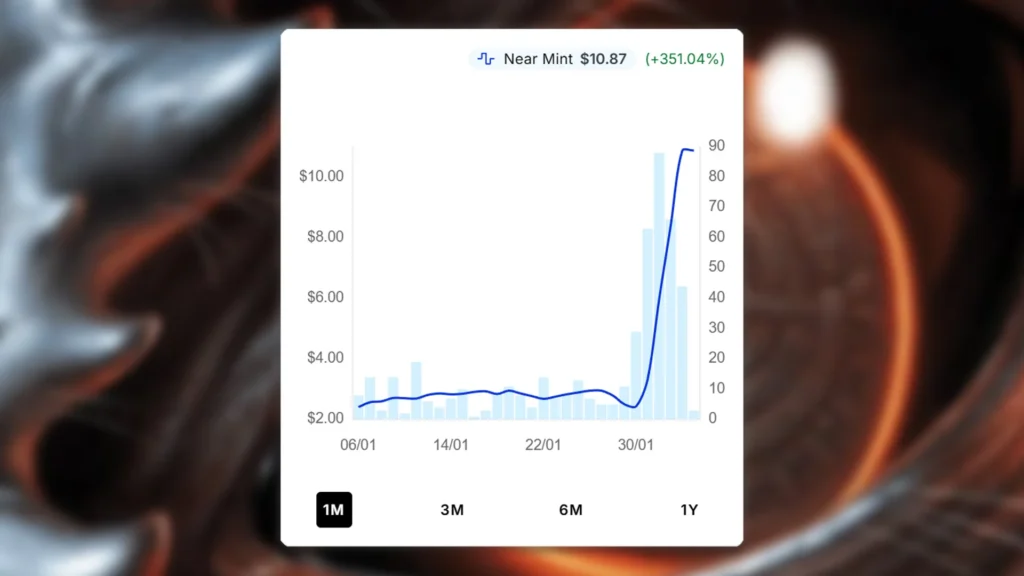Image resolution: width=1024 pixels, height=576 pixels.
Task: Switch to the 6M time range tab
Action: [x=569, y=510]
